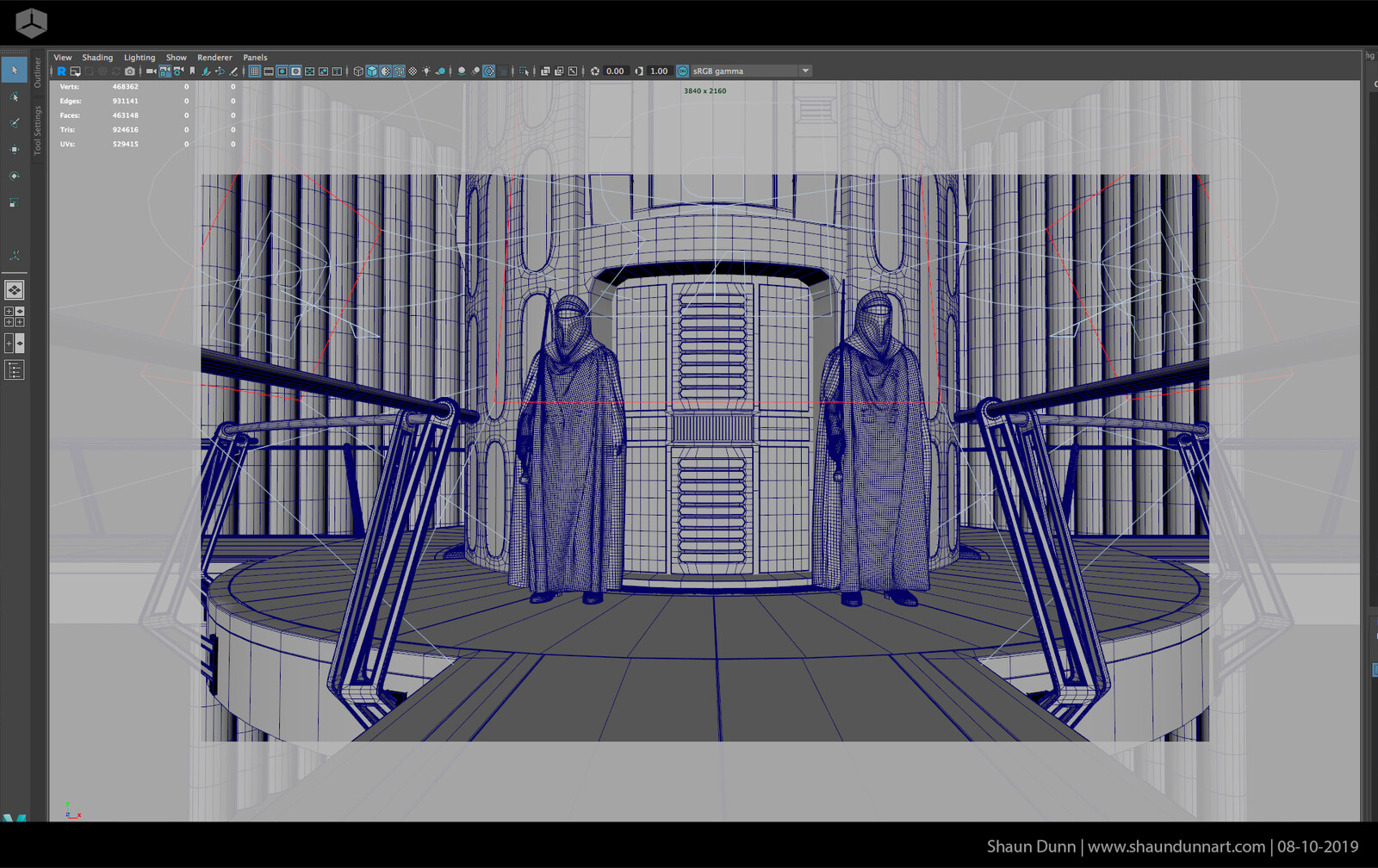Click the lock camera icon
The image size is (1378, 868).
[164, 71]
